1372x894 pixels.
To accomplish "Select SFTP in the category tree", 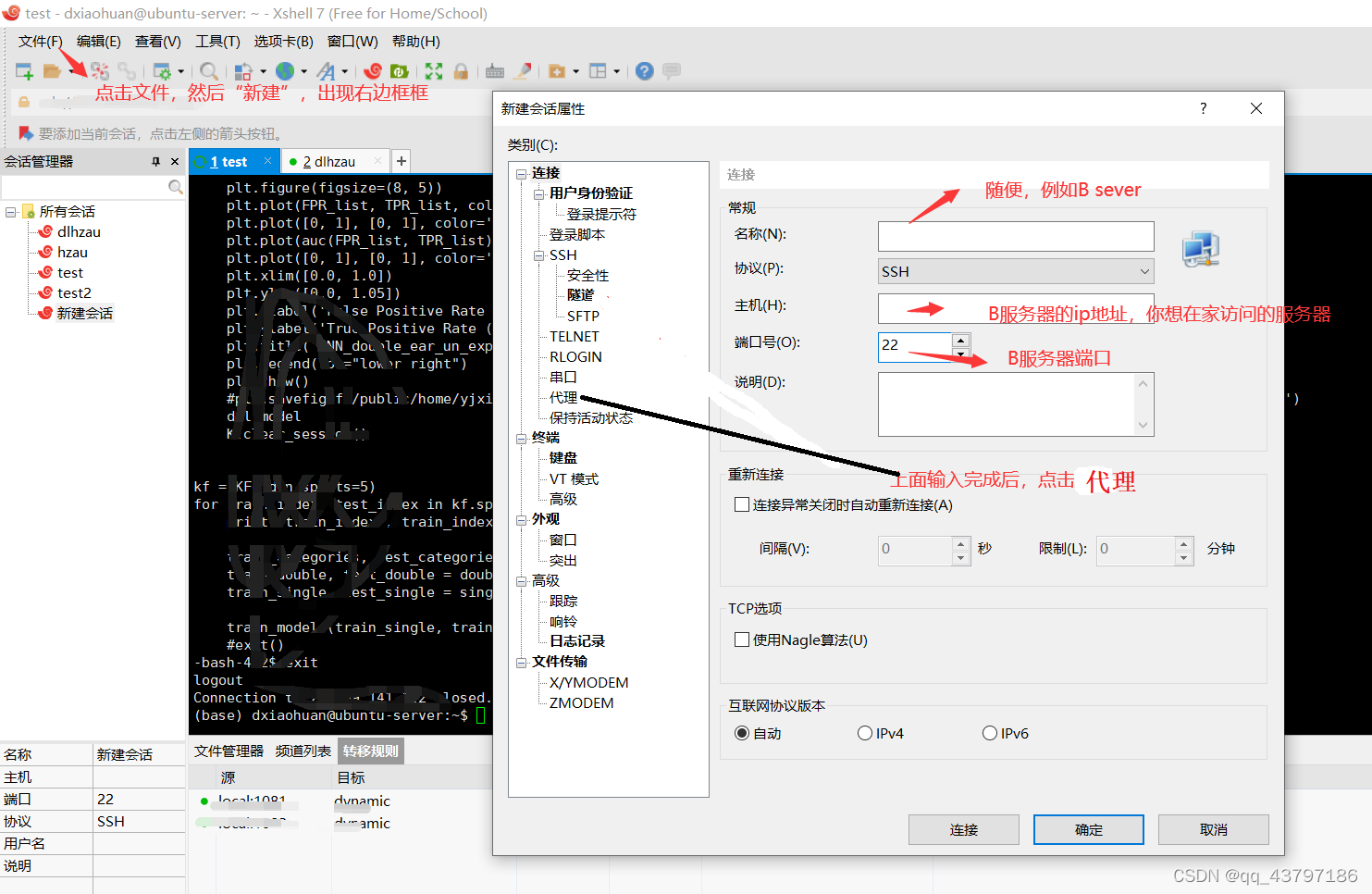I will tap(583, 317).
